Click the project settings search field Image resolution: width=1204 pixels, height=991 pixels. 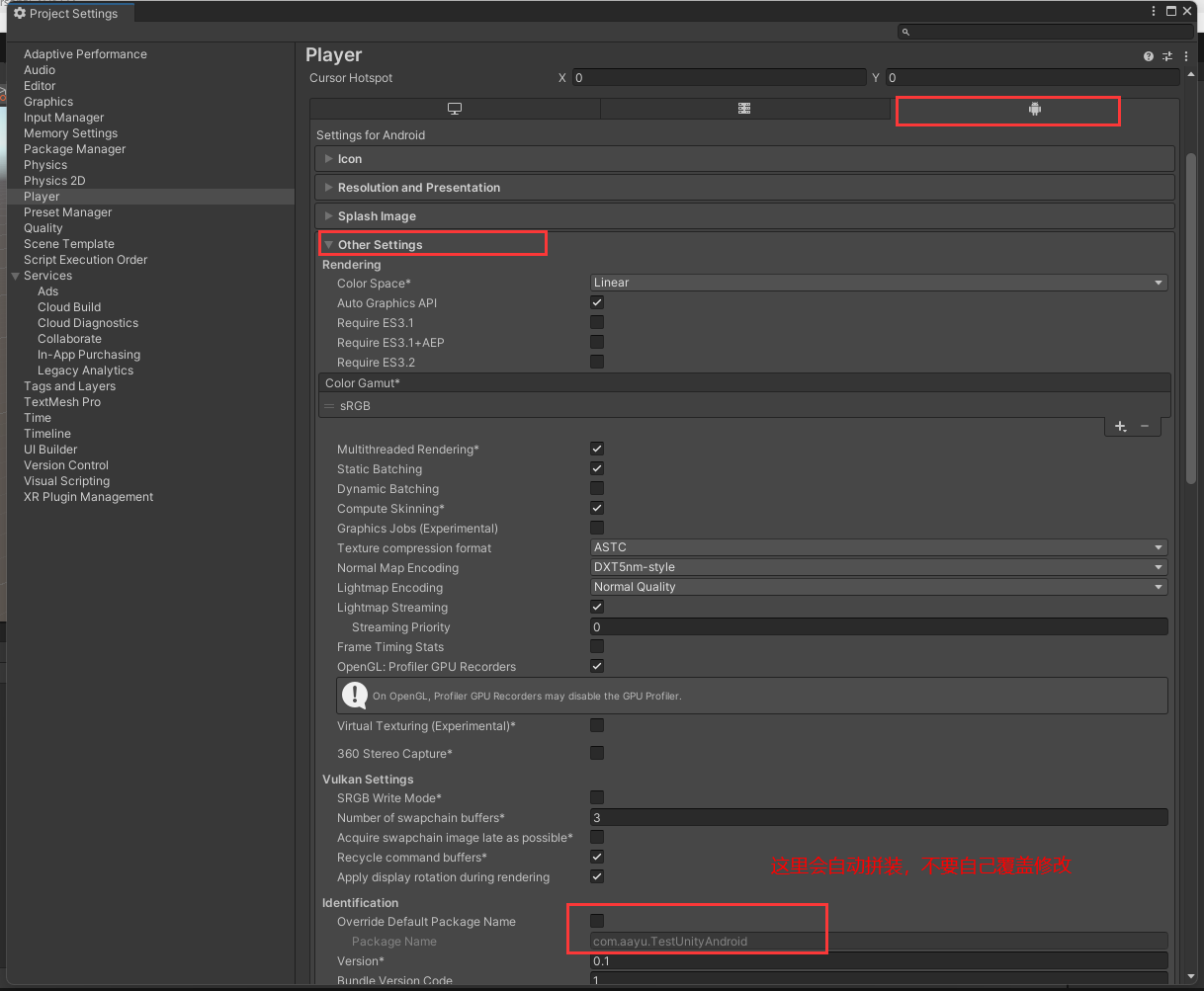point(1048,32)
